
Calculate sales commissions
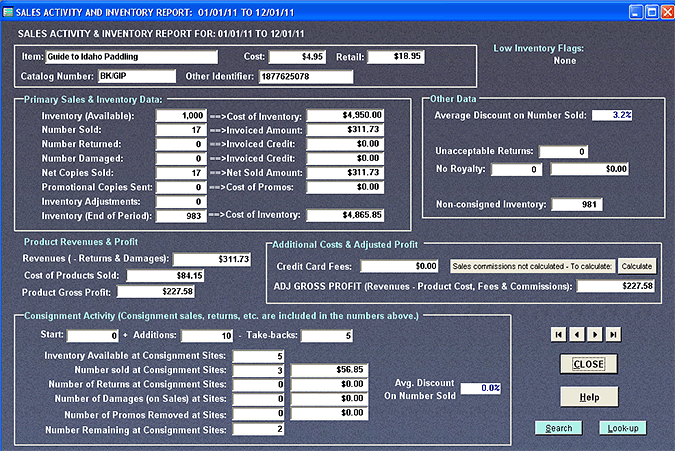click(x=635, y=266)
